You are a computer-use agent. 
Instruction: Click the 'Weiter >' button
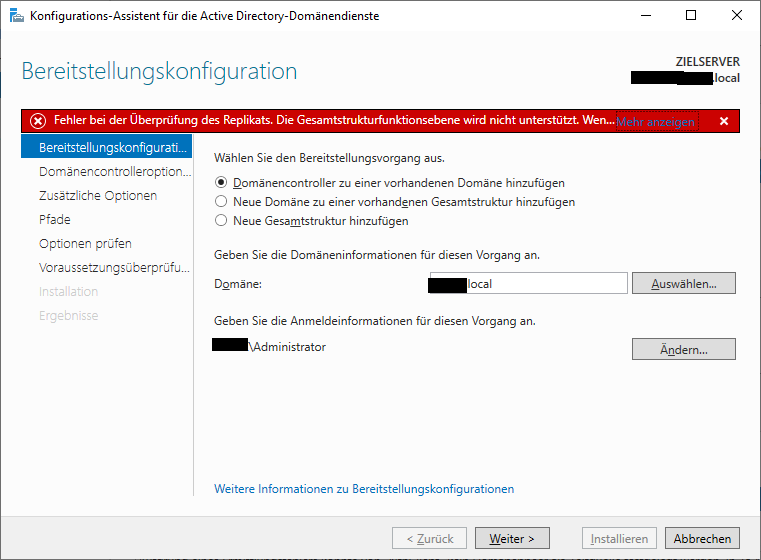512,538
